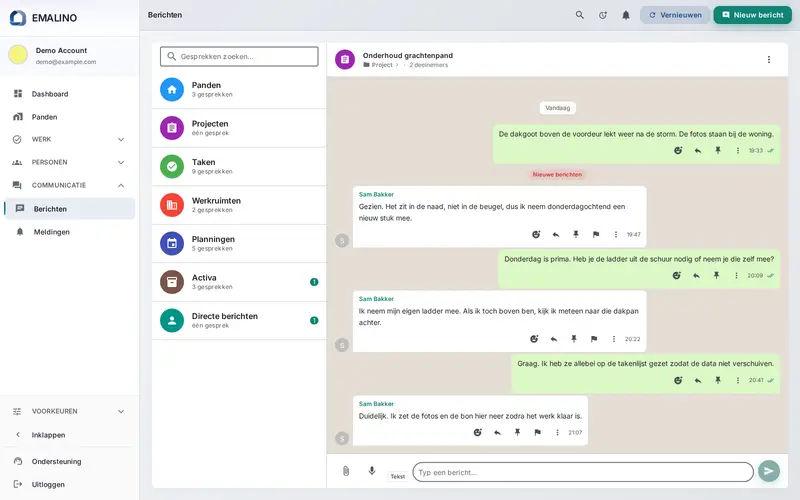React with emoji on the 19:47 message
Screen dimensions: 800x500
coord(536,235)
